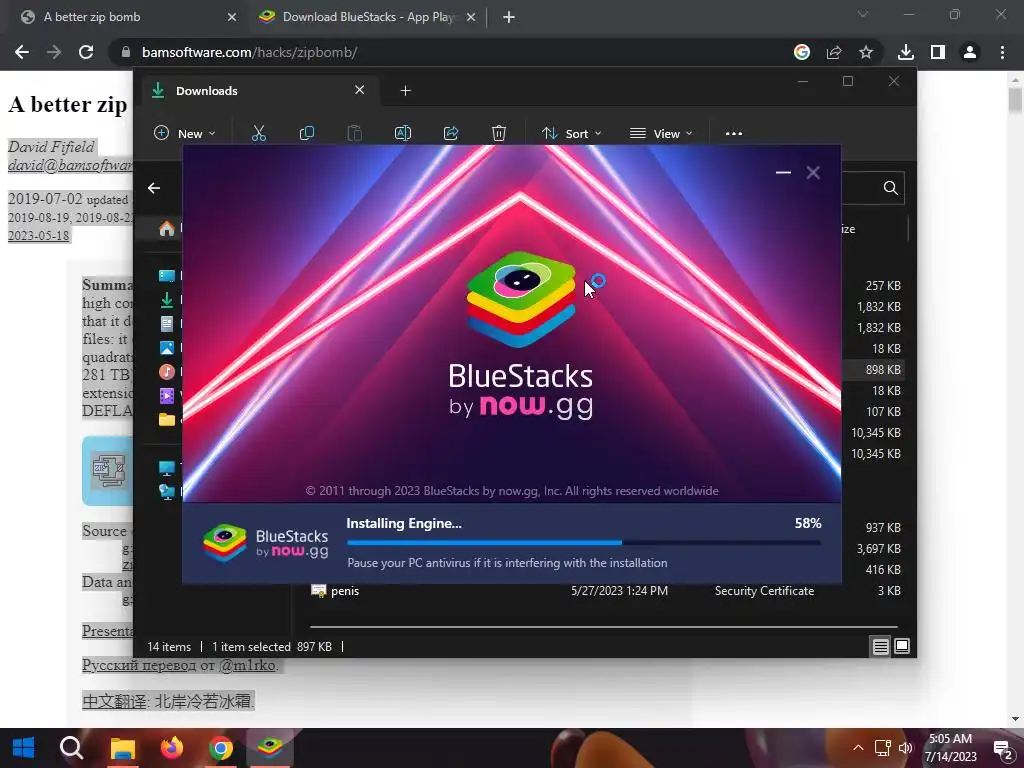
Task: Click the @m1rko link
Action: coord(247,665)
